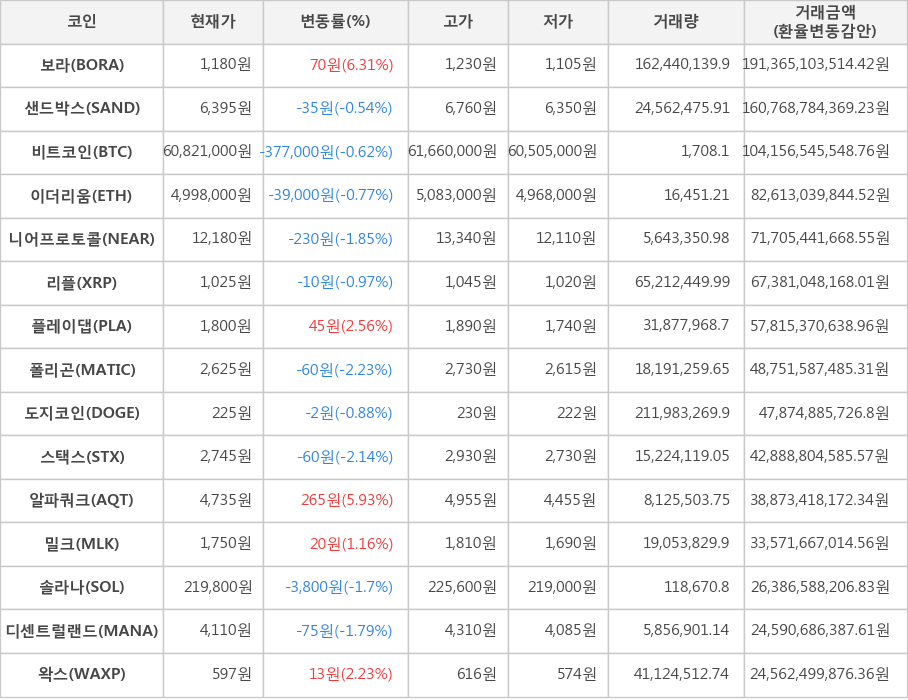Click the 왁스(WAXP) coin name

(82, 674)
